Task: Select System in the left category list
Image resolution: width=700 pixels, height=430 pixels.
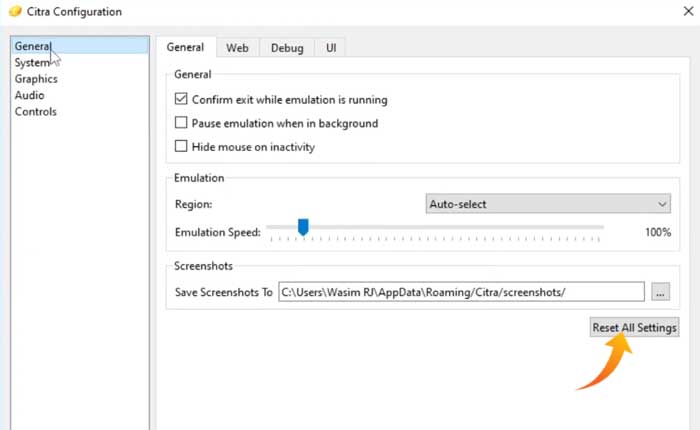Action: [32, 63]
